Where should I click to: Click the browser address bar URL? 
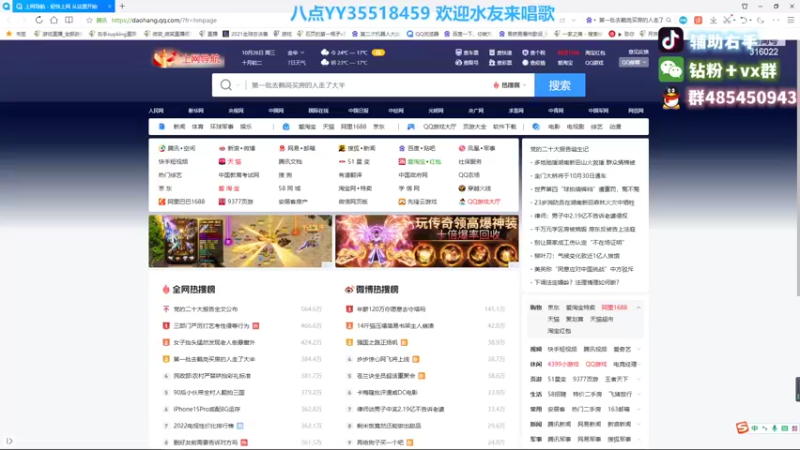pyautogui.click(x=164, y=20)
